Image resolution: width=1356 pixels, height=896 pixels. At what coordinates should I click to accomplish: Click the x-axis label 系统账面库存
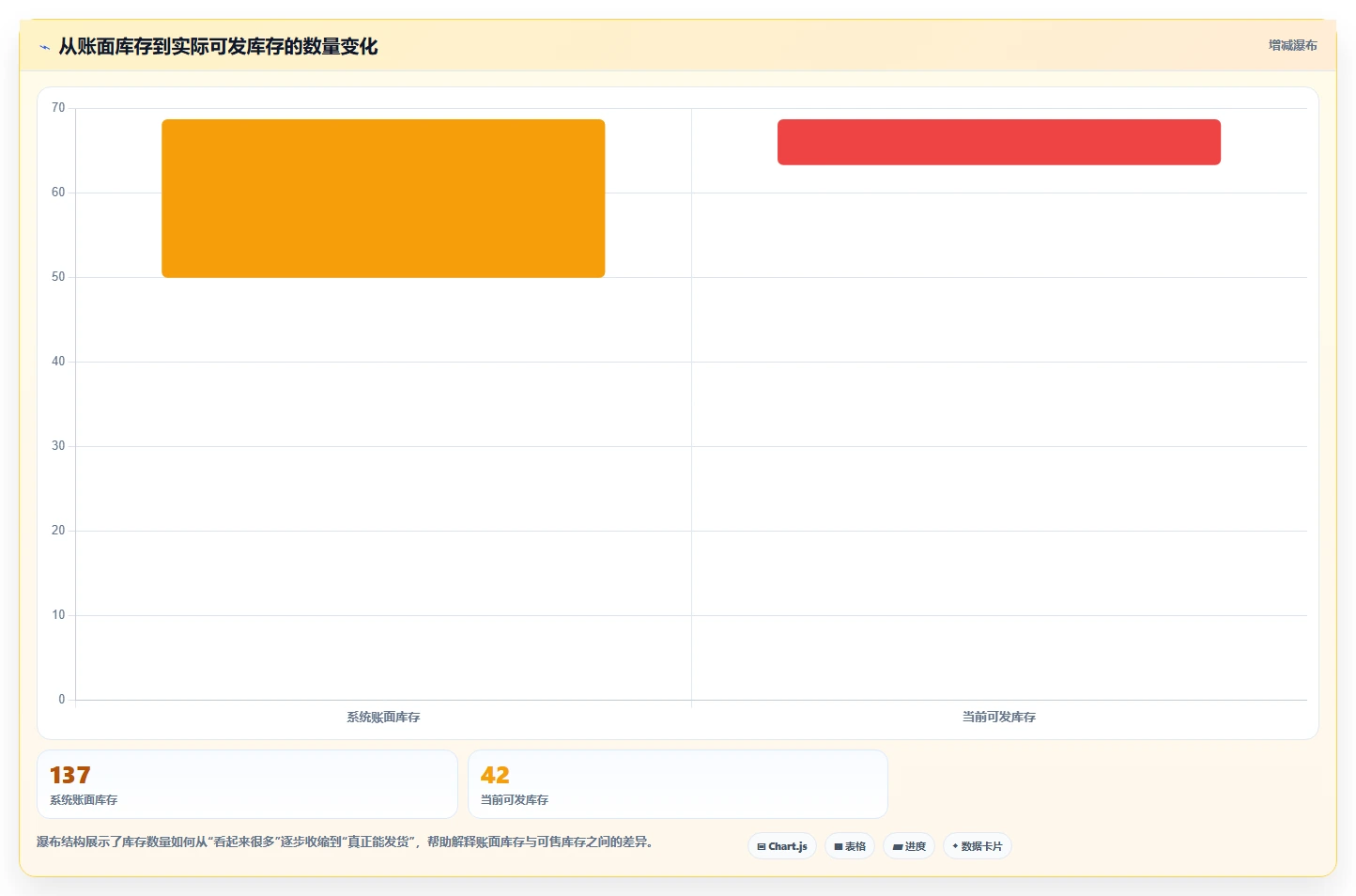pos(383,717)
